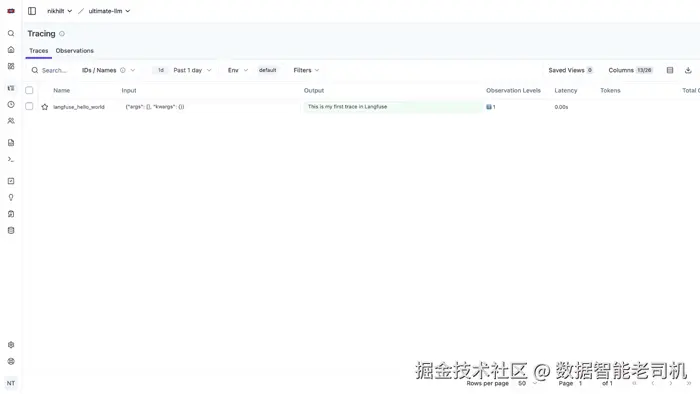Go to the first page
This screenshot has height=394, width=700.
pos(634,383)
